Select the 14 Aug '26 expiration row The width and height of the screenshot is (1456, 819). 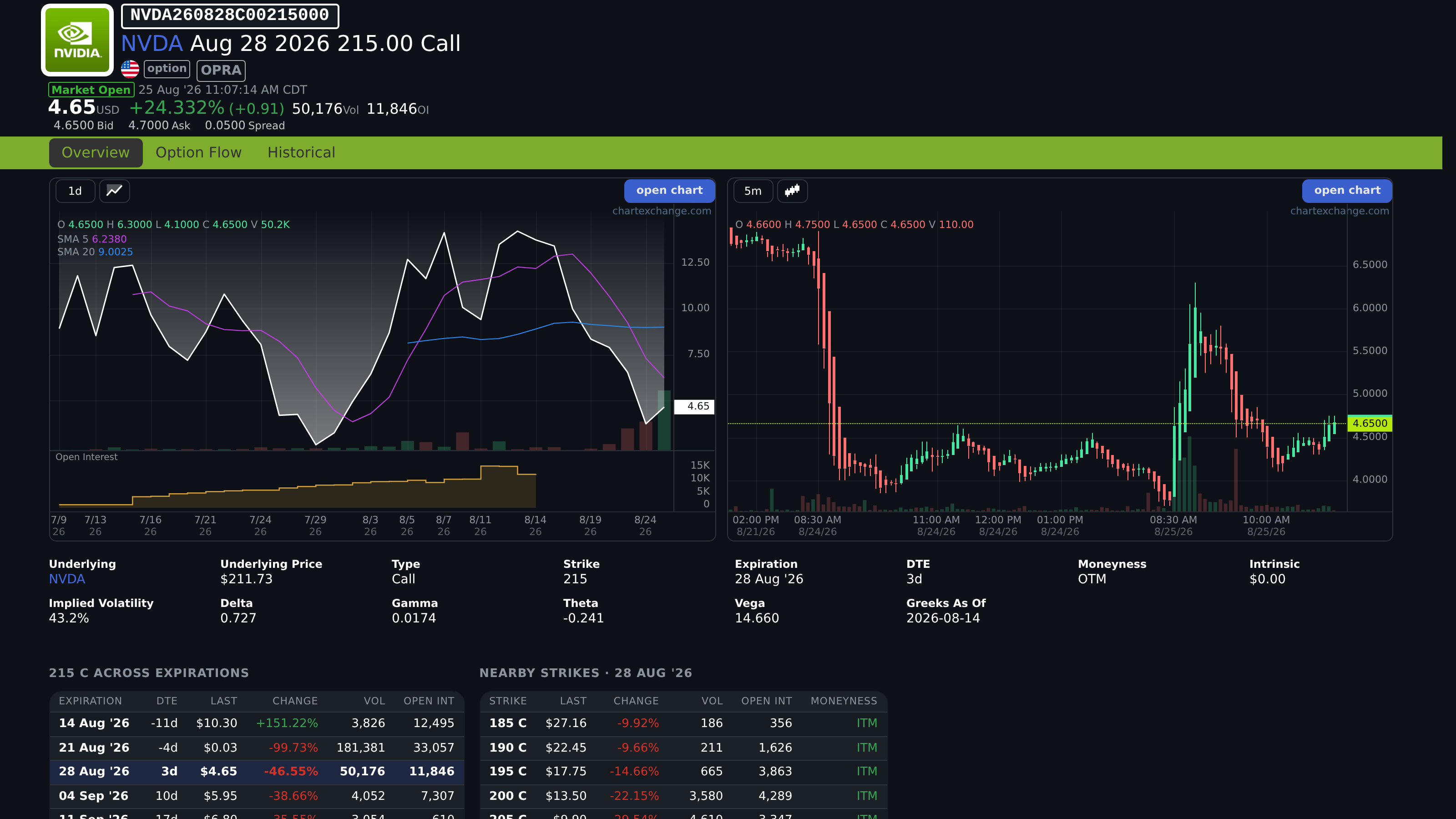coord(257,723)
